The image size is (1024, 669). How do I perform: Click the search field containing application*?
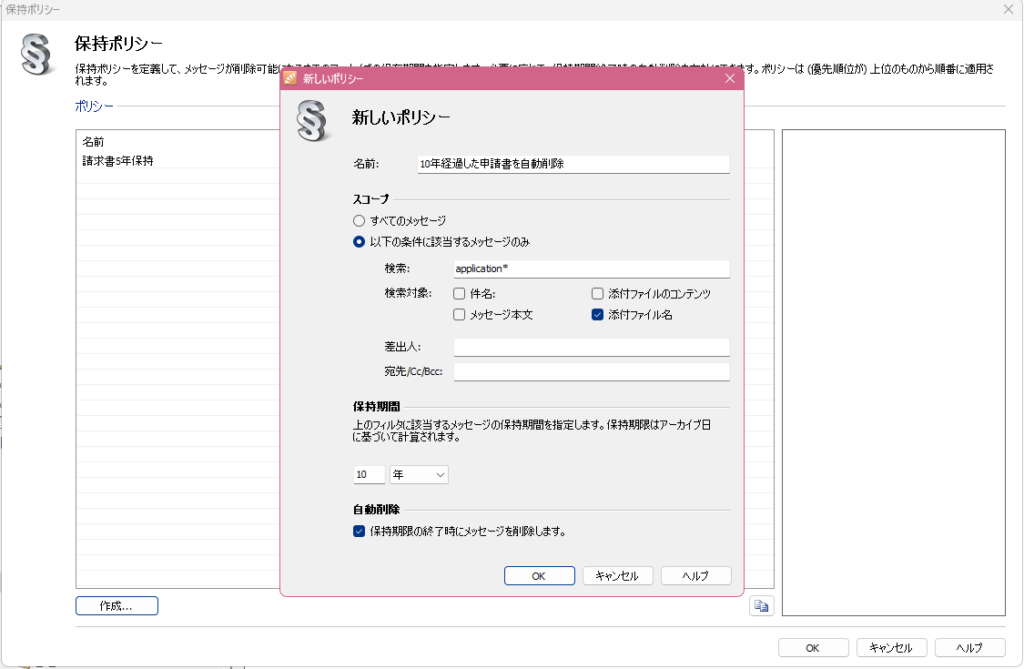click(x=590, y=268)
